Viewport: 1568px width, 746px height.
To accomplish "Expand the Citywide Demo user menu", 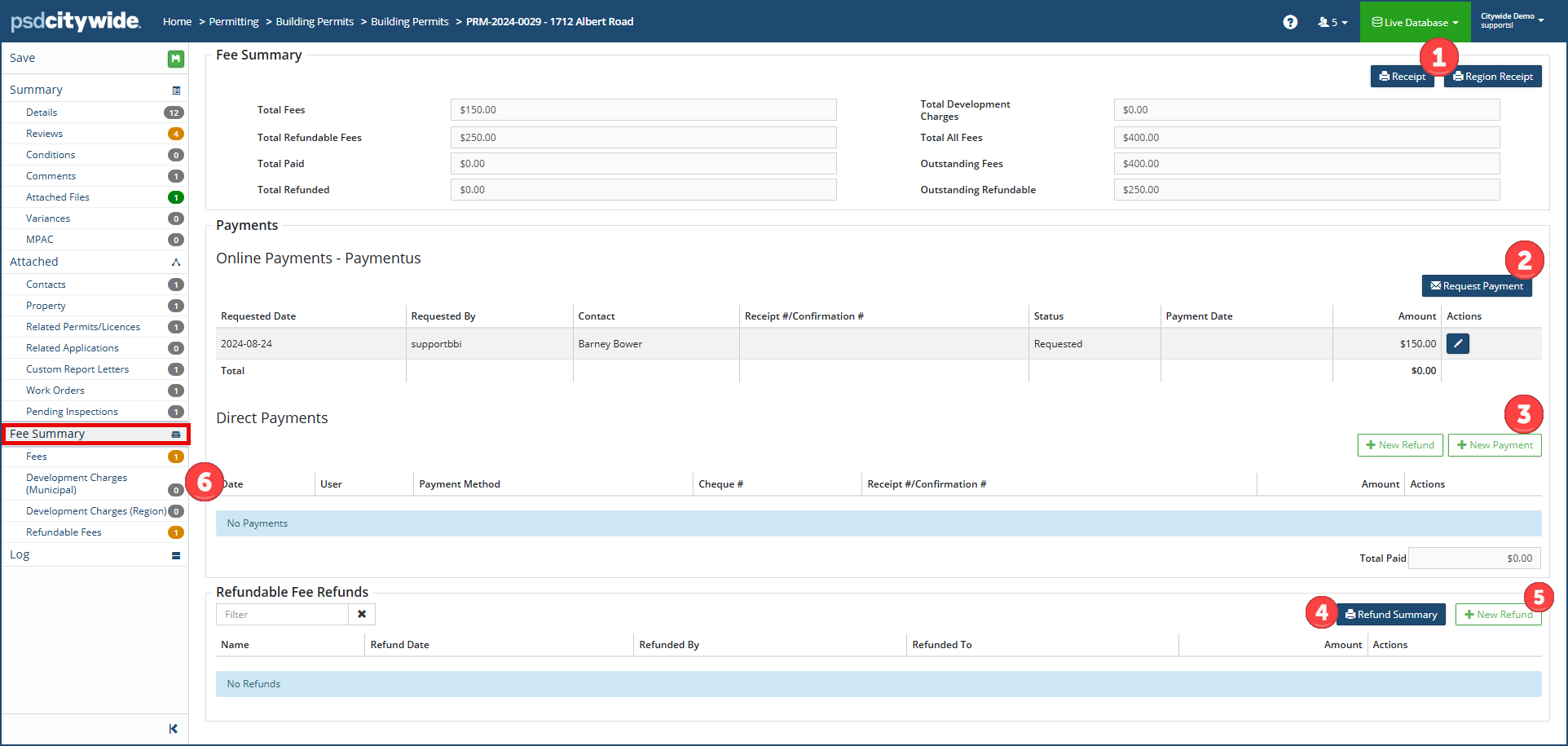I will point(1512,20).
